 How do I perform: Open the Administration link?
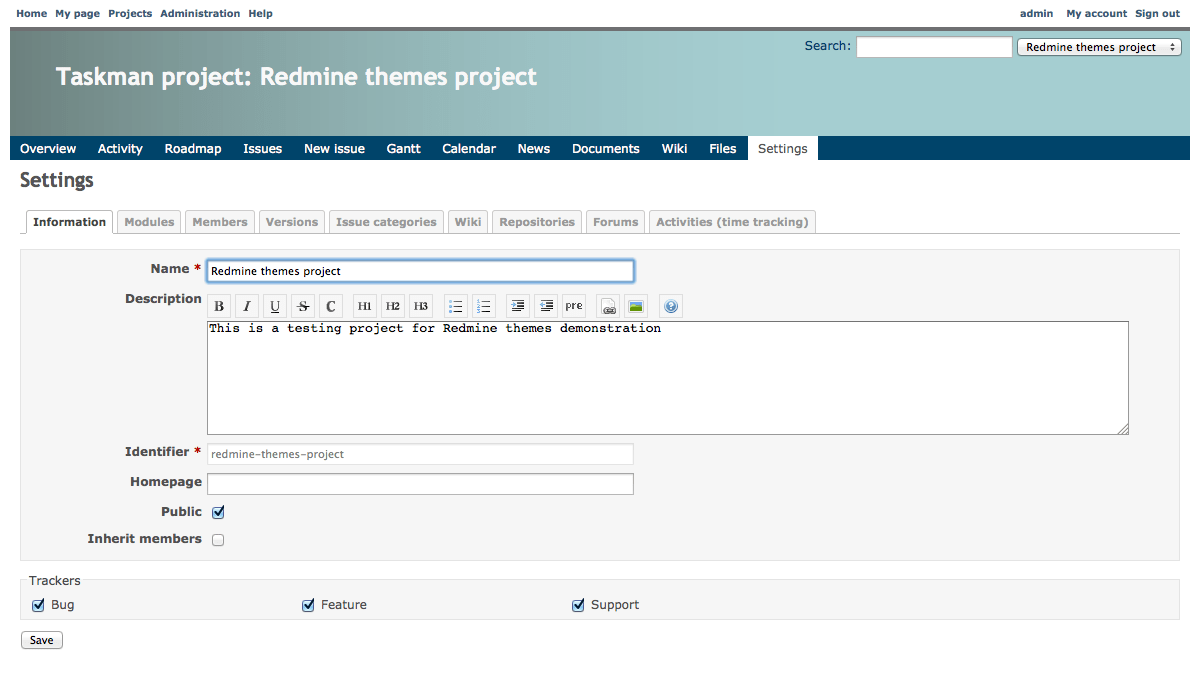pos(200,14)
